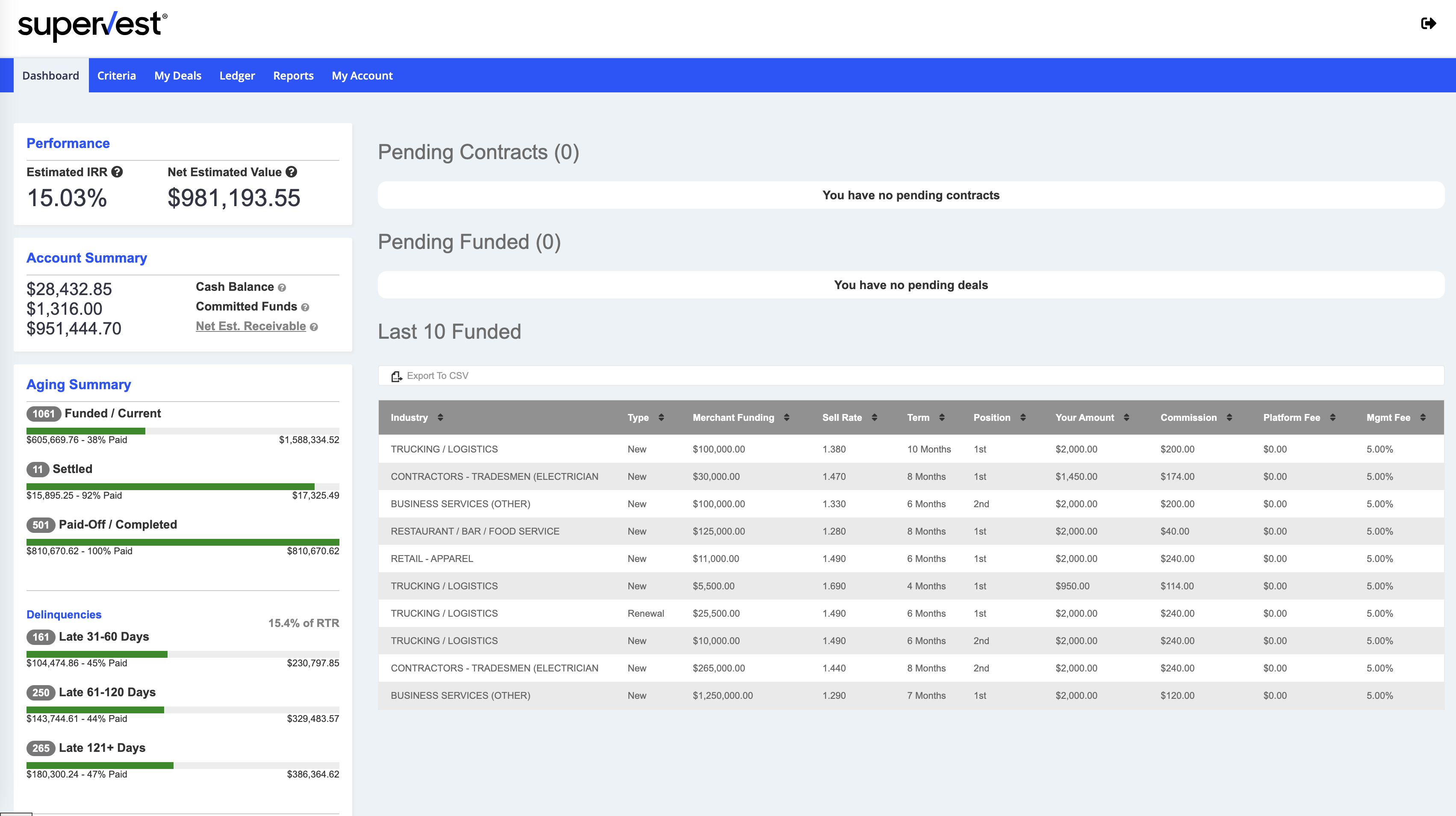1456x816 pixels.
Task: Open the Net Est. Receivable link
Action: (251, 326)
